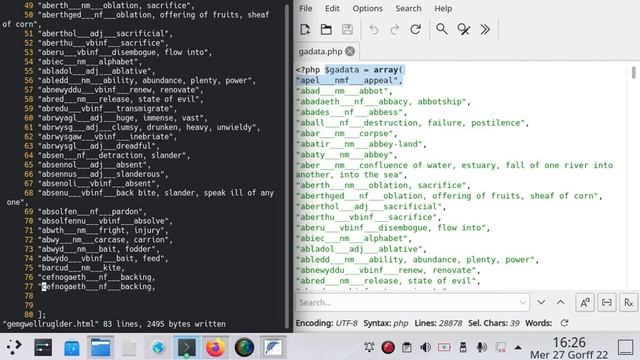
Task: Close the gadata.php tab
Action: click(x=350, y=51)
